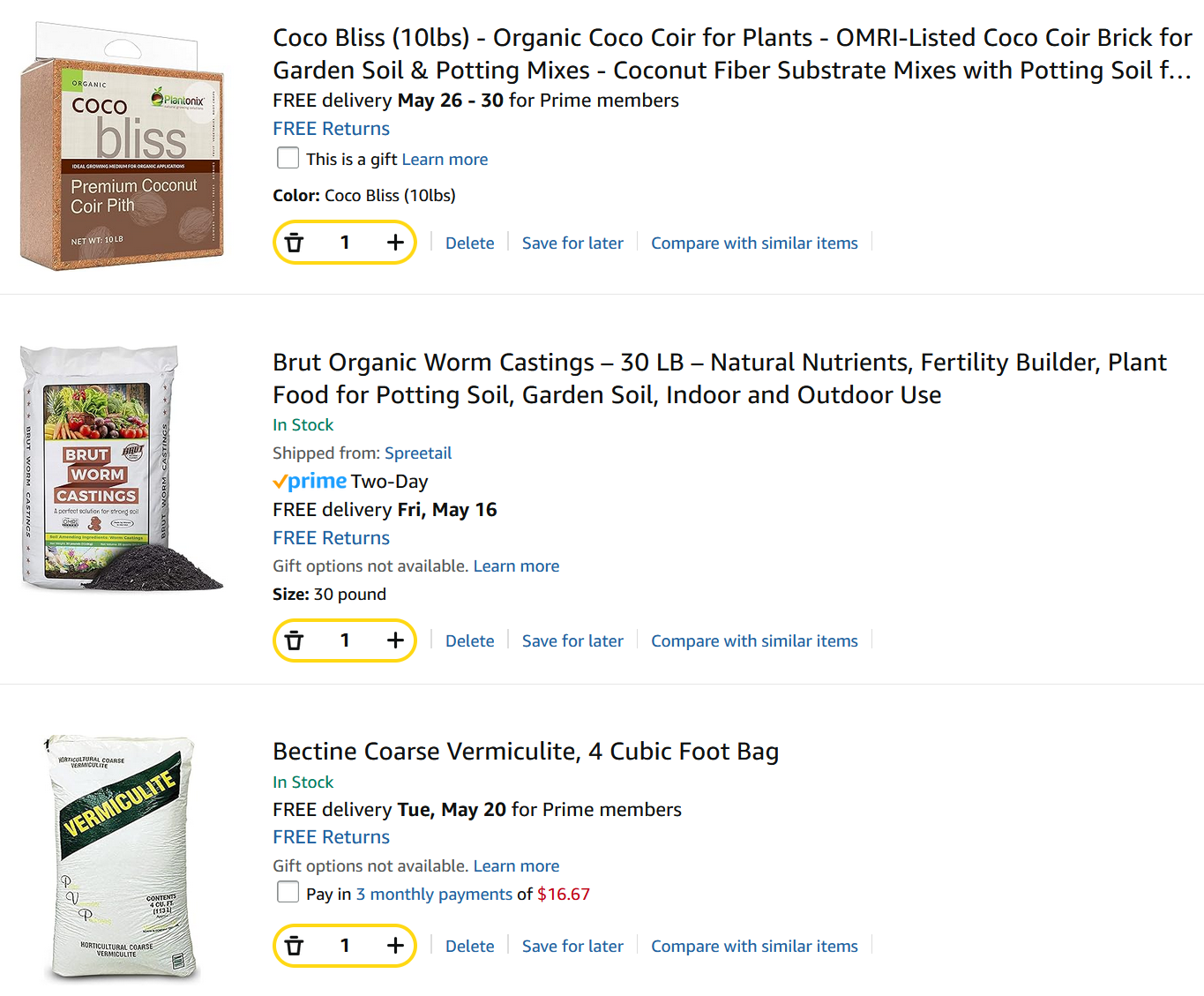This screenshot has height=996, width=1204.
Task: Click Learn more beside gift checkbox
Action: tap(445, 159)
